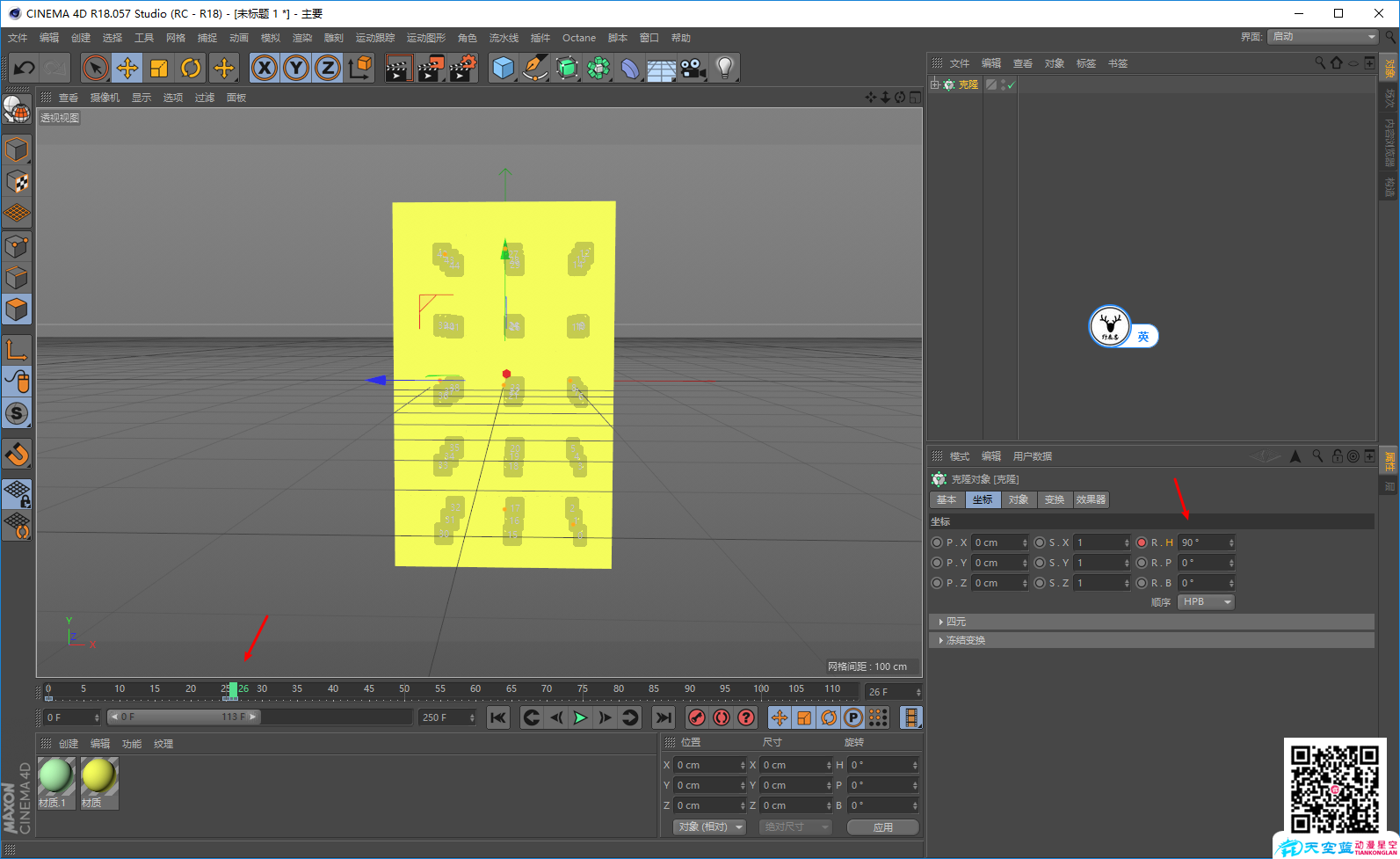Expand the 克隆 object tree node
This screenshot has height=859, width=1400.
pos(935,84)
